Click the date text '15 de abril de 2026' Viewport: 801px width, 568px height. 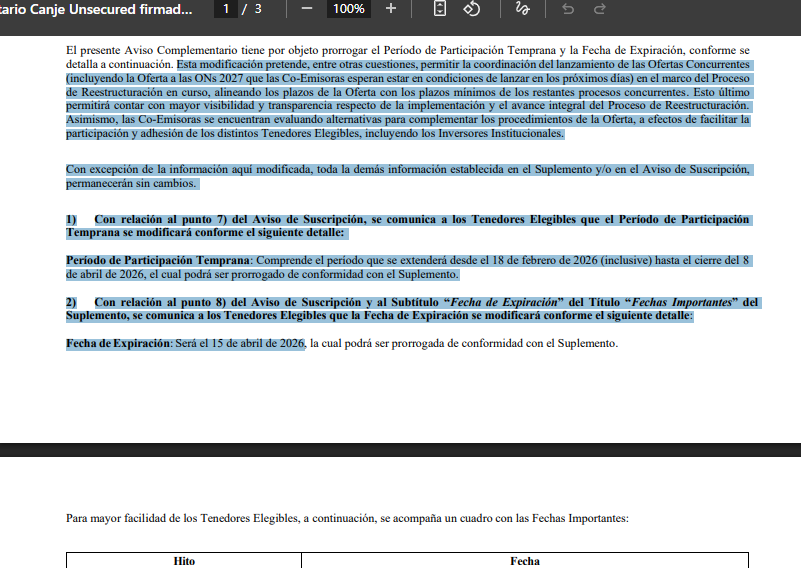pos(258,343)
